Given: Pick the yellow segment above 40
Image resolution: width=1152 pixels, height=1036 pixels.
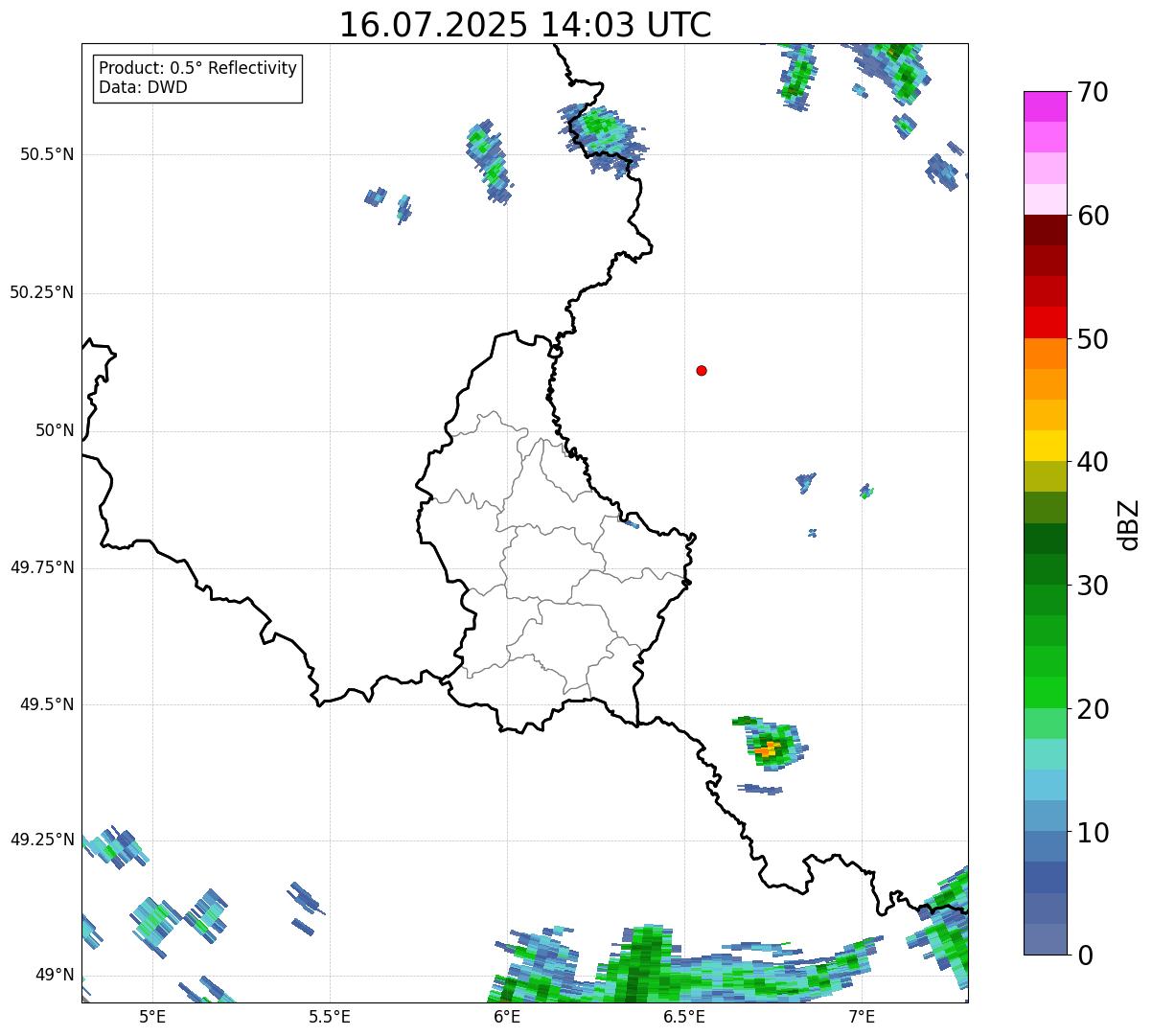Looking at the screenshot, I should 1045,447.
